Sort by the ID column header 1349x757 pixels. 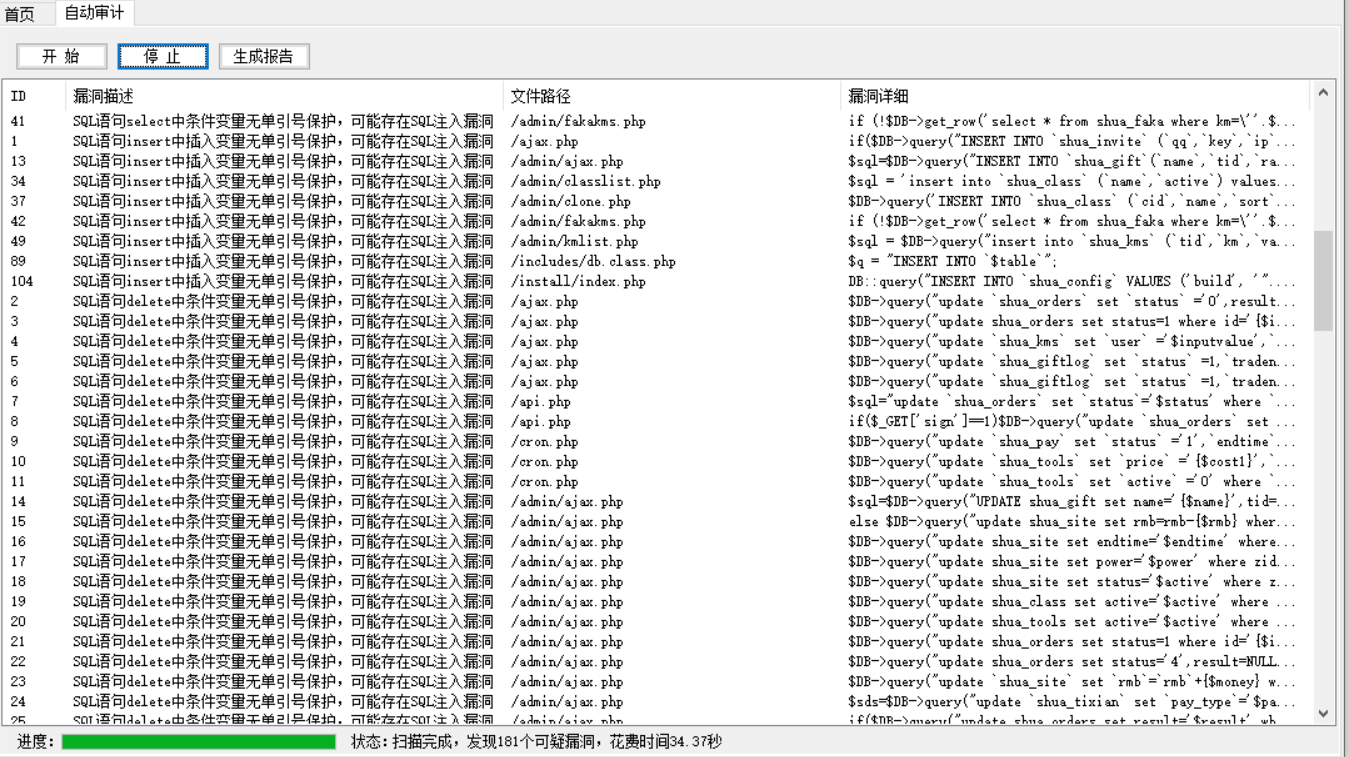click(34, 96)
